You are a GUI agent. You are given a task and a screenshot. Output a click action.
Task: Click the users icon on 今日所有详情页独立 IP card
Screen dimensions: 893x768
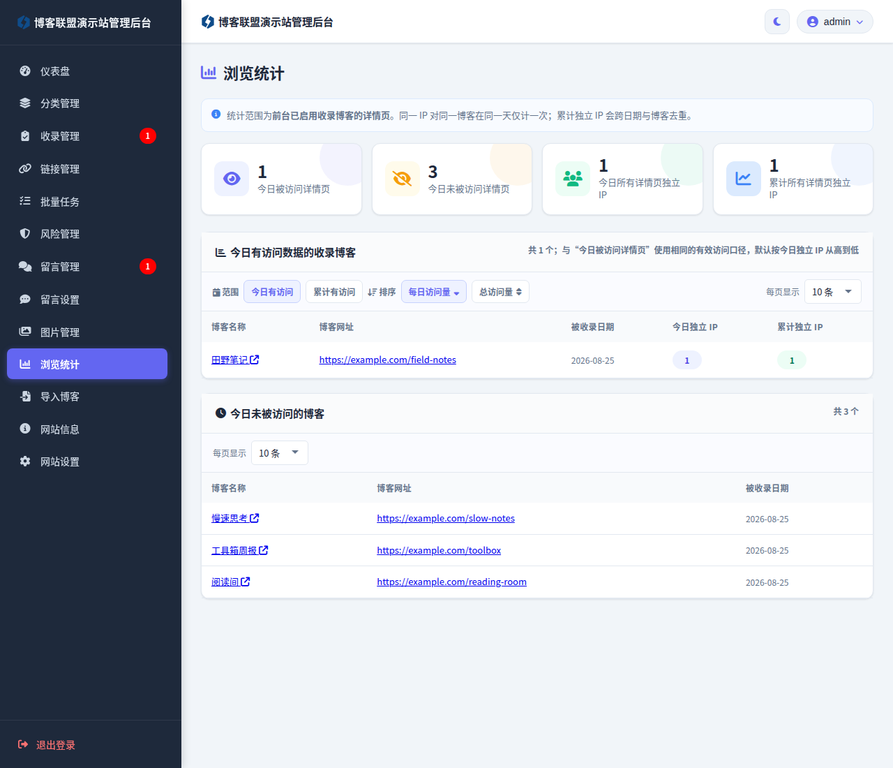point(572,179)
